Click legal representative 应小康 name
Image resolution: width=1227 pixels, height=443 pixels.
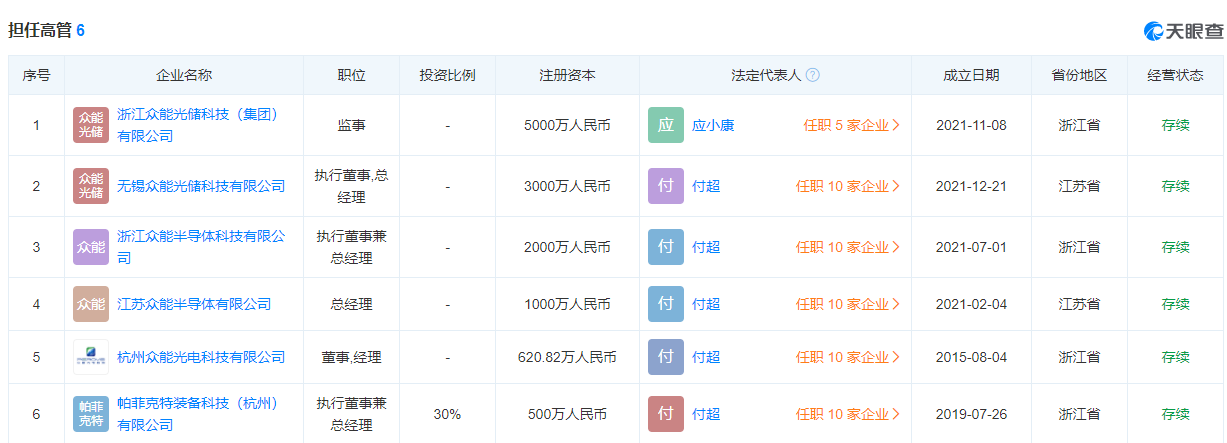coord(713,125)
